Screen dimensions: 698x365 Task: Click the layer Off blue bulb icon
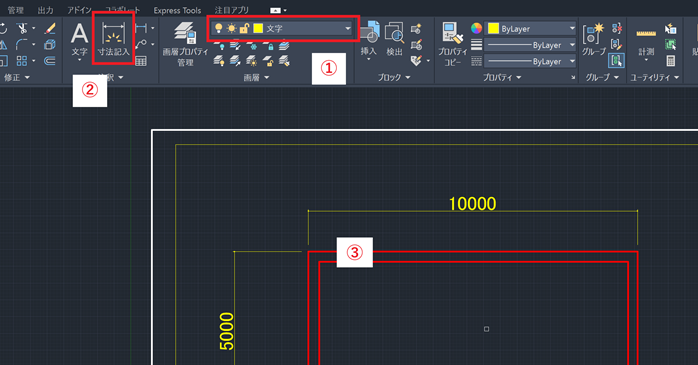pyautogui.click(x=219, y=45)
